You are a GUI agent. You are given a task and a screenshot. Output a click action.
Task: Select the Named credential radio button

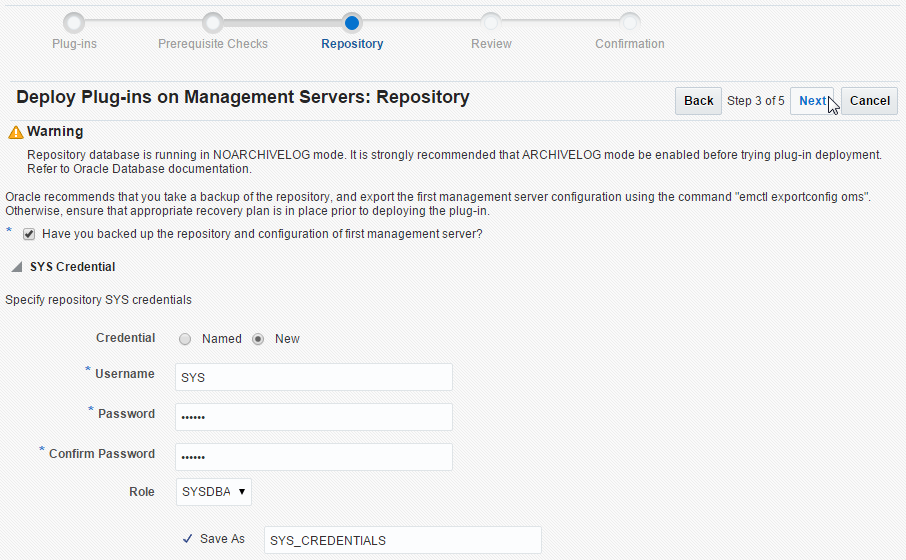click(185, 339)
